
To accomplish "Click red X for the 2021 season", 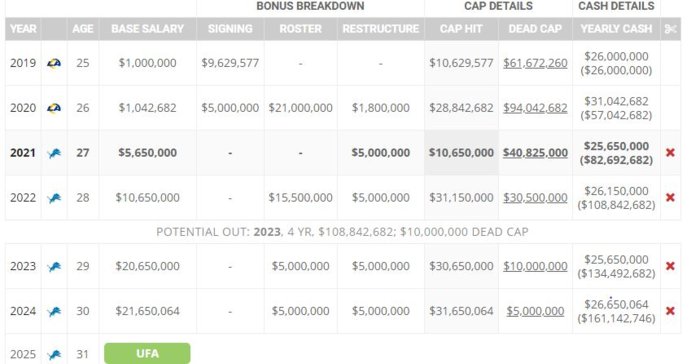I will (670, 153).
